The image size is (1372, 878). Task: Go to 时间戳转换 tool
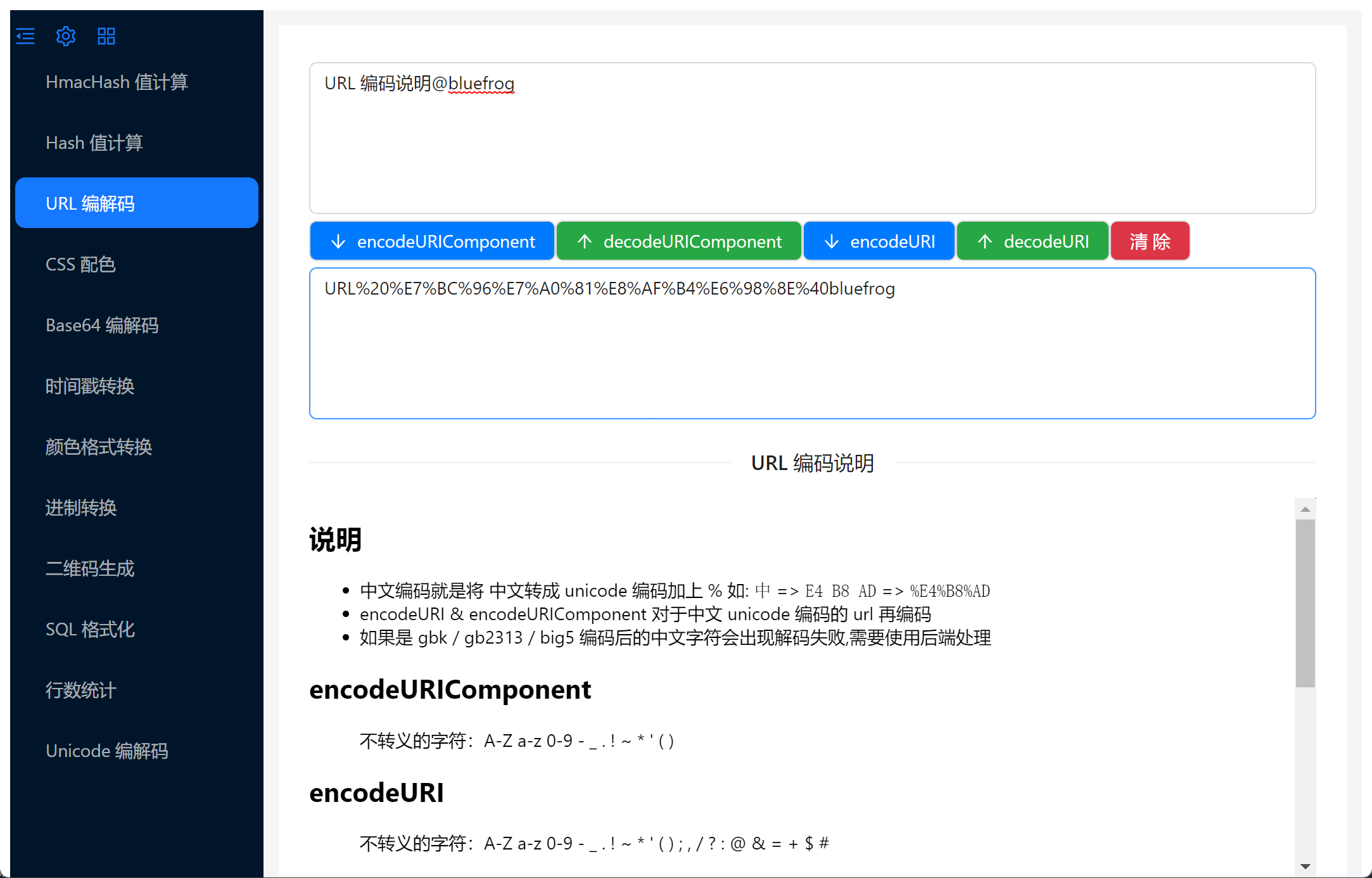pyautogui.click(x=90, y=386)
